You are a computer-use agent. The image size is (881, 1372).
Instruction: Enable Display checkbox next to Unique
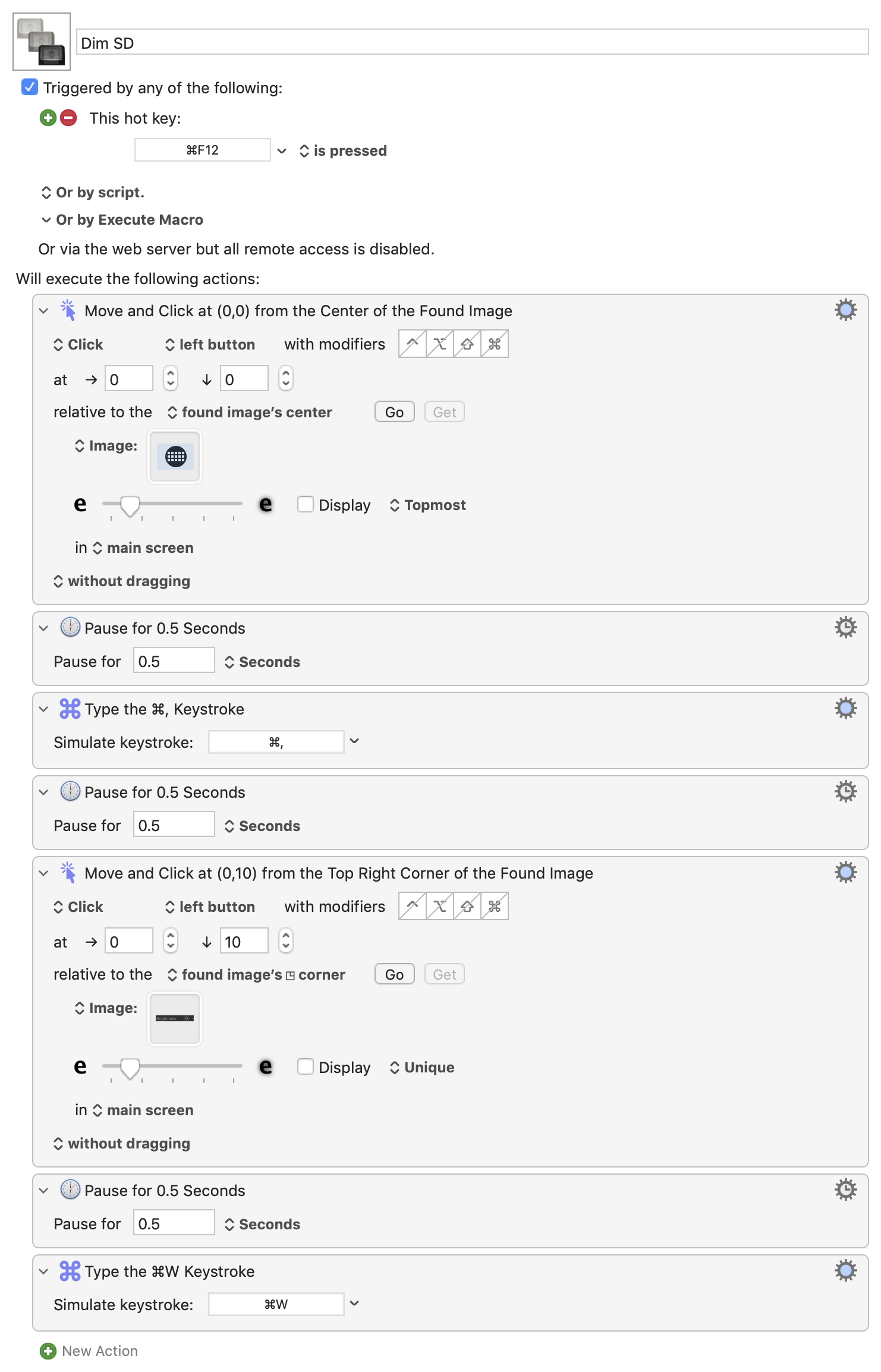[306, 1066]
